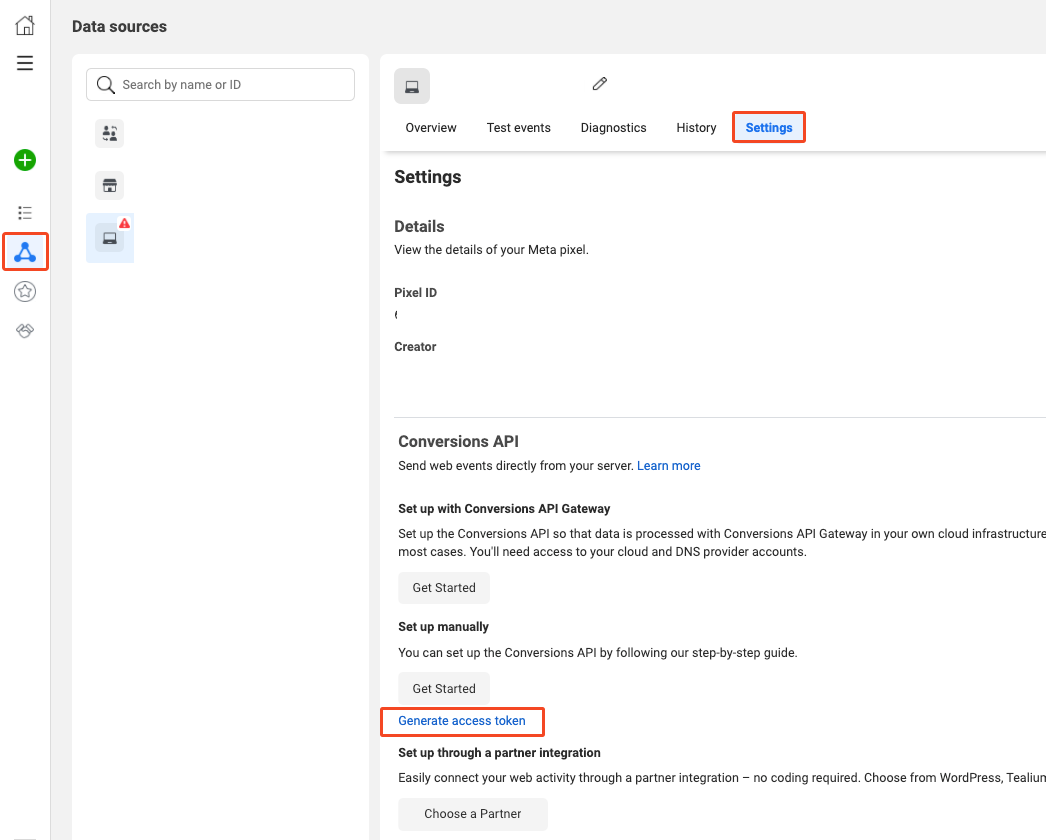1046x840 pixels.
Task: Open the hamburger menu
Action: pos(25,63)
